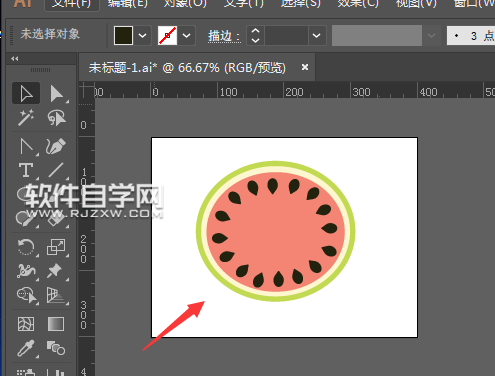This screenshot has height=376, width=495.
Task: Open the stroke color dropdown arrow
Action: point(186,35)
